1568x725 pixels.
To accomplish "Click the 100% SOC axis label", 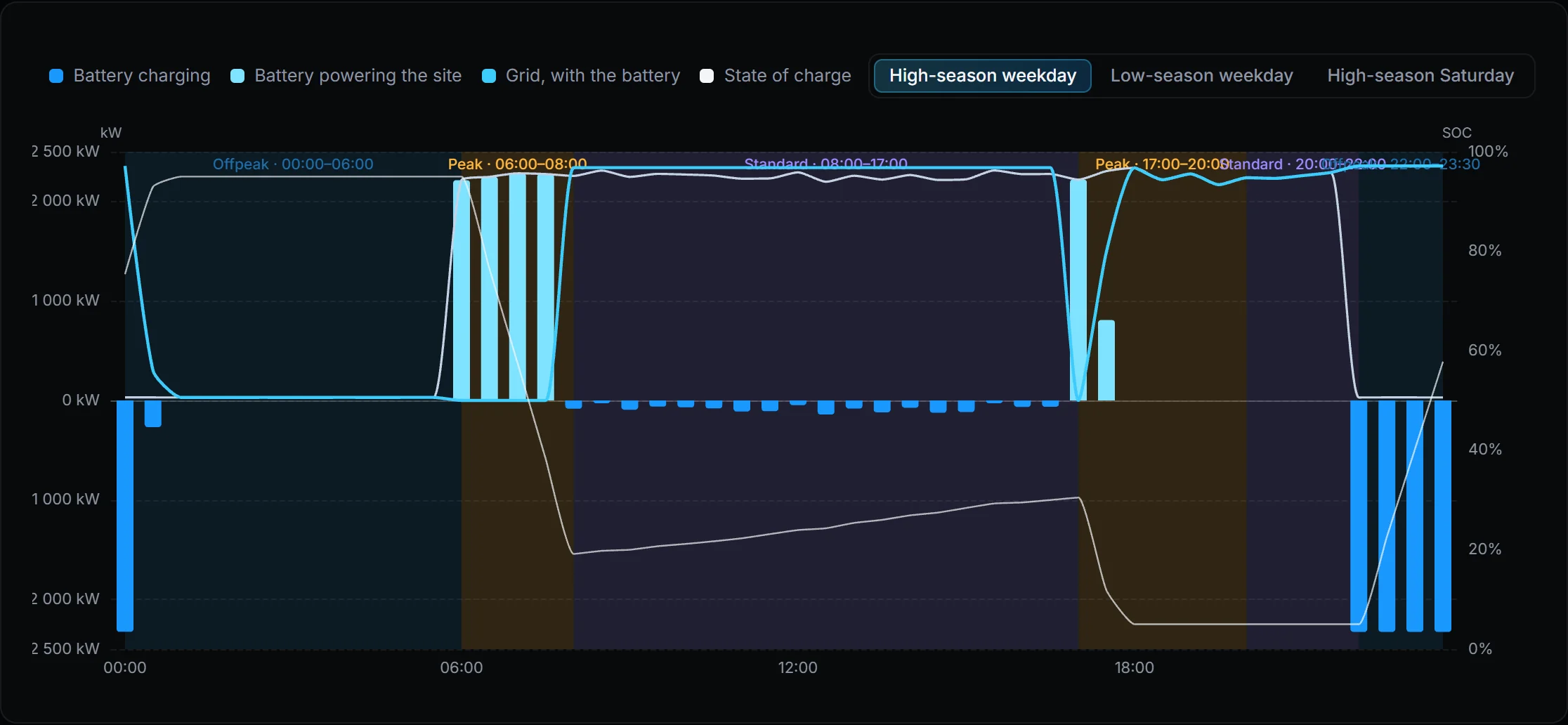I will 1488,152.
